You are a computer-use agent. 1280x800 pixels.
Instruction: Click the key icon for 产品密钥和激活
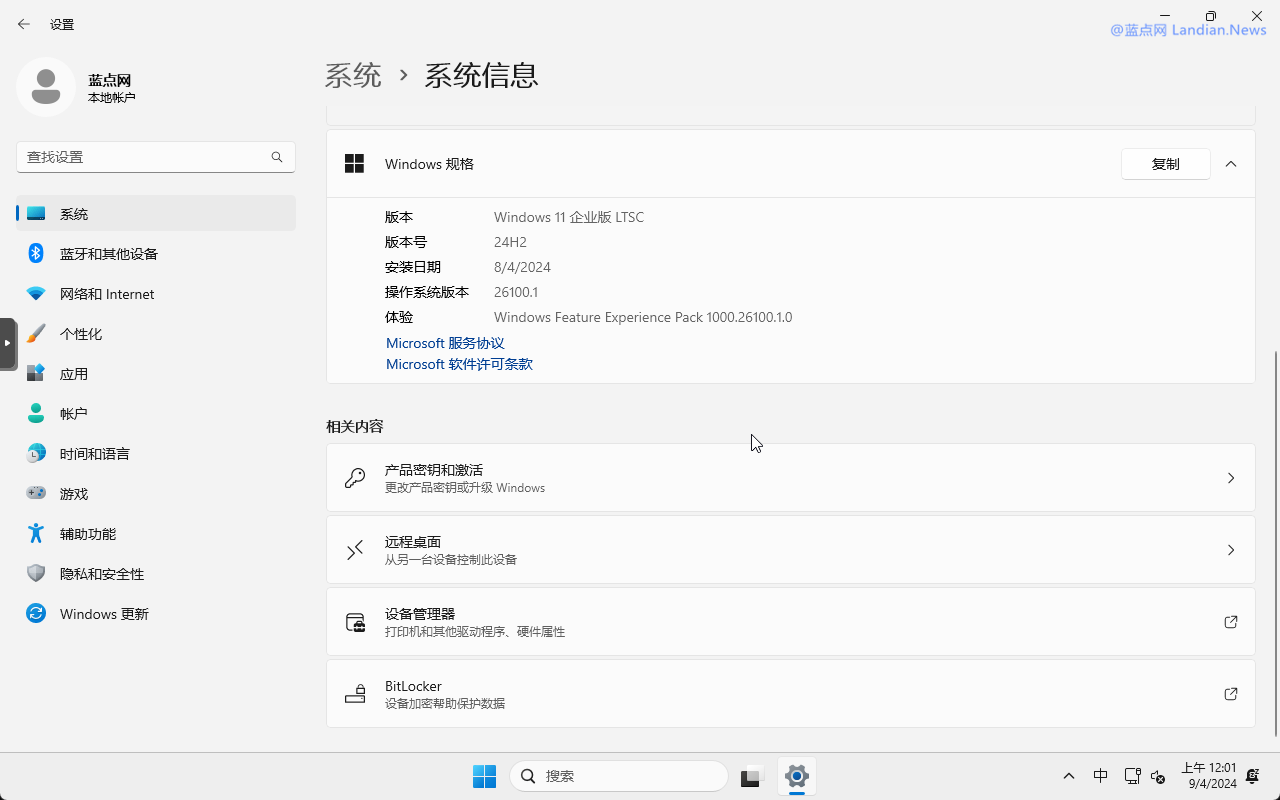coord(355,478)
